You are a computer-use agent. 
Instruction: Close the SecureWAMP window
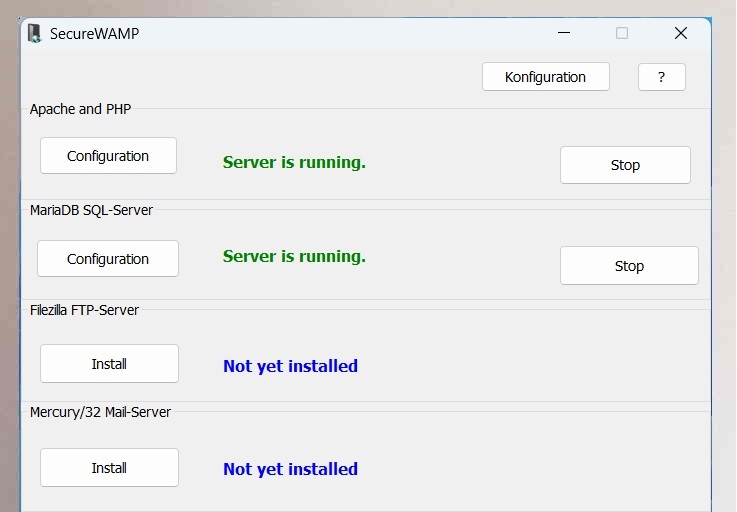[x=681, y=33]
